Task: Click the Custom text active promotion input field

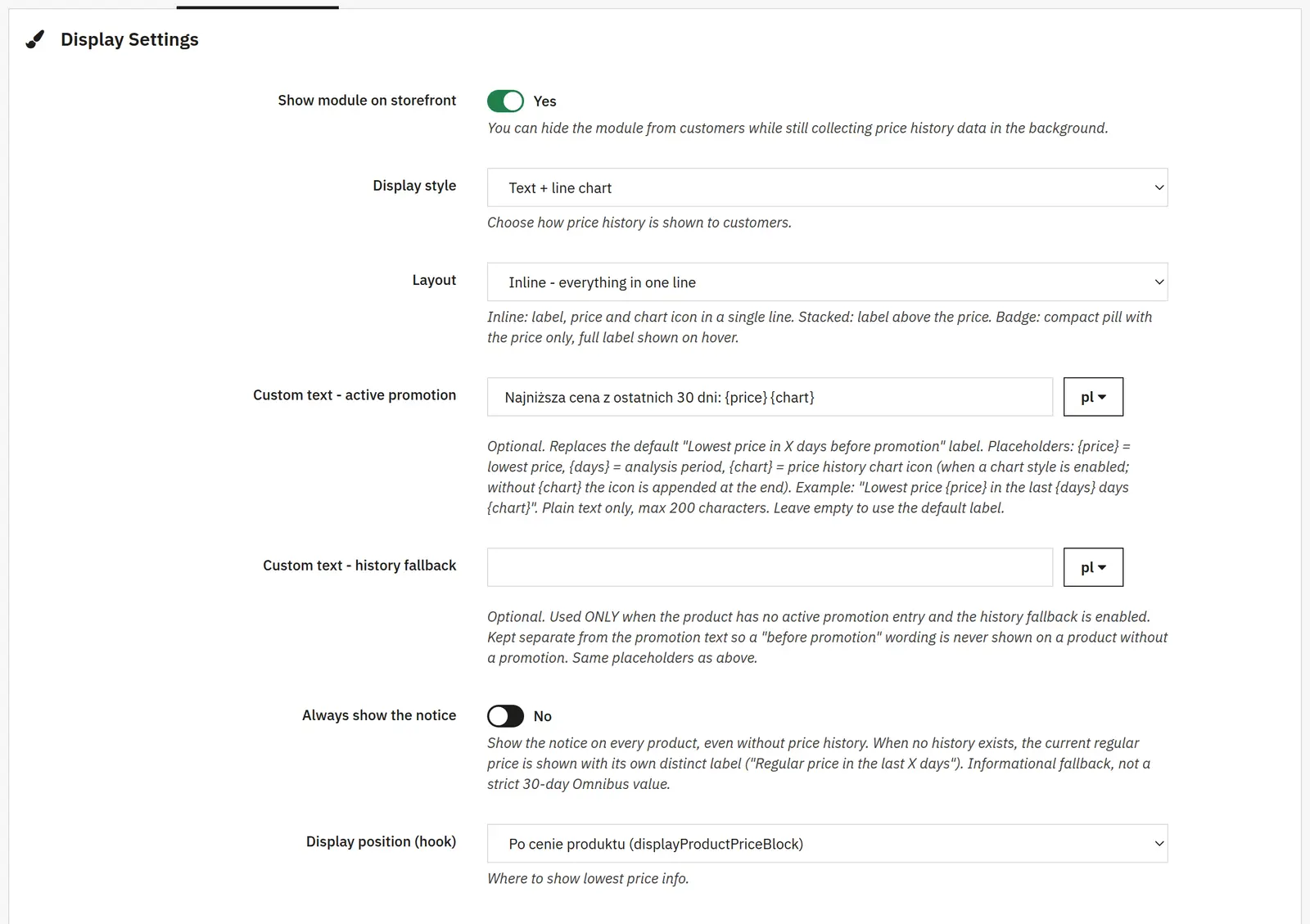Action: (x=770, y=397)
